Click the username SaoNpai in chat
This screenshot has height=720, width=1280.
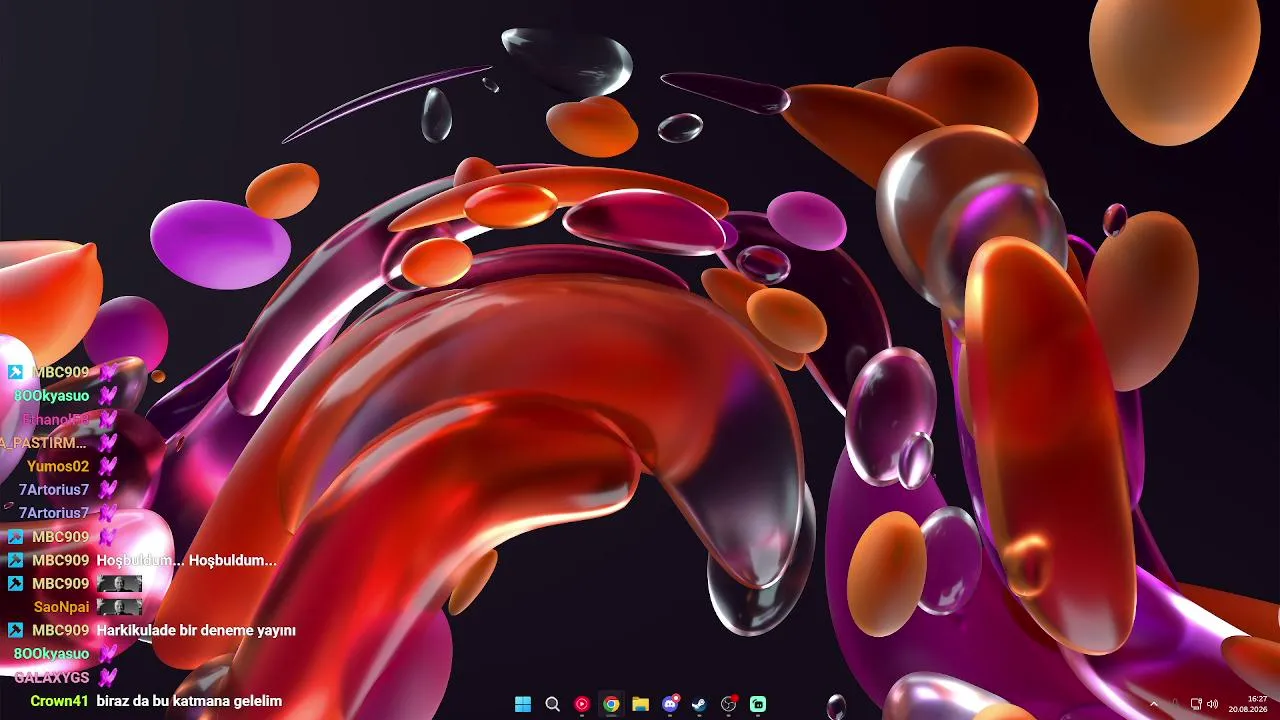[x=62, y=607]
